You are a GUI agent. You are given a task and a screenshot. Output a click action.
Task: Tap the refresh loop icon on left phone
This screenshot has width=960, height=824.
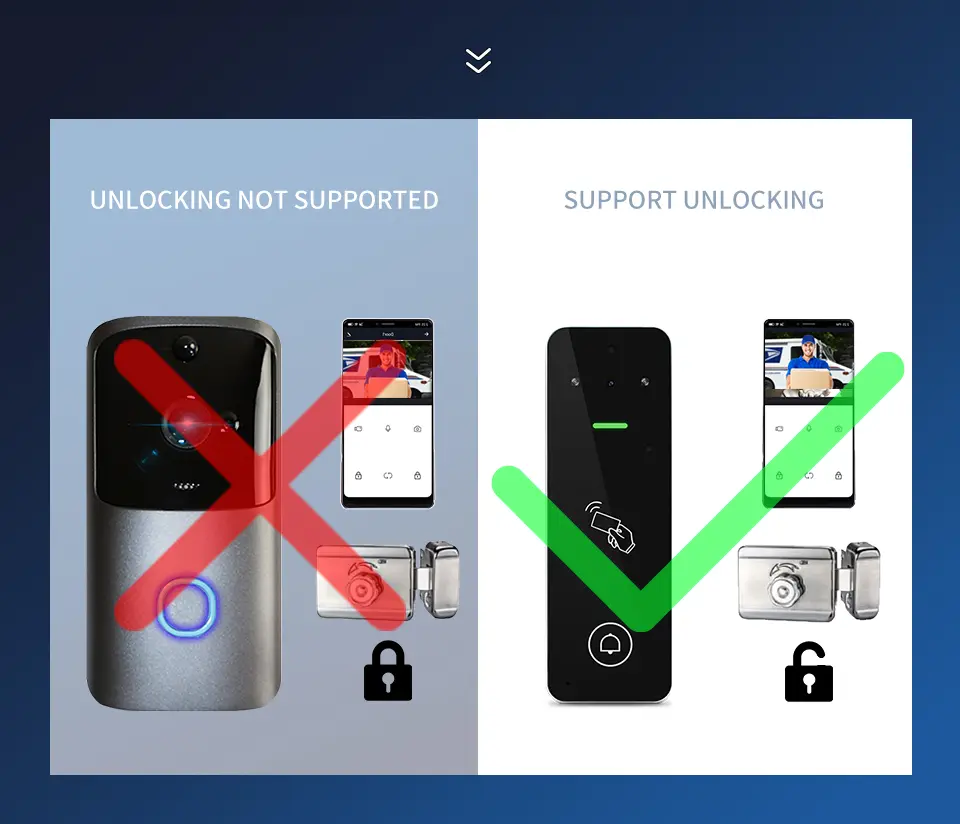click(x=388, y=476)
